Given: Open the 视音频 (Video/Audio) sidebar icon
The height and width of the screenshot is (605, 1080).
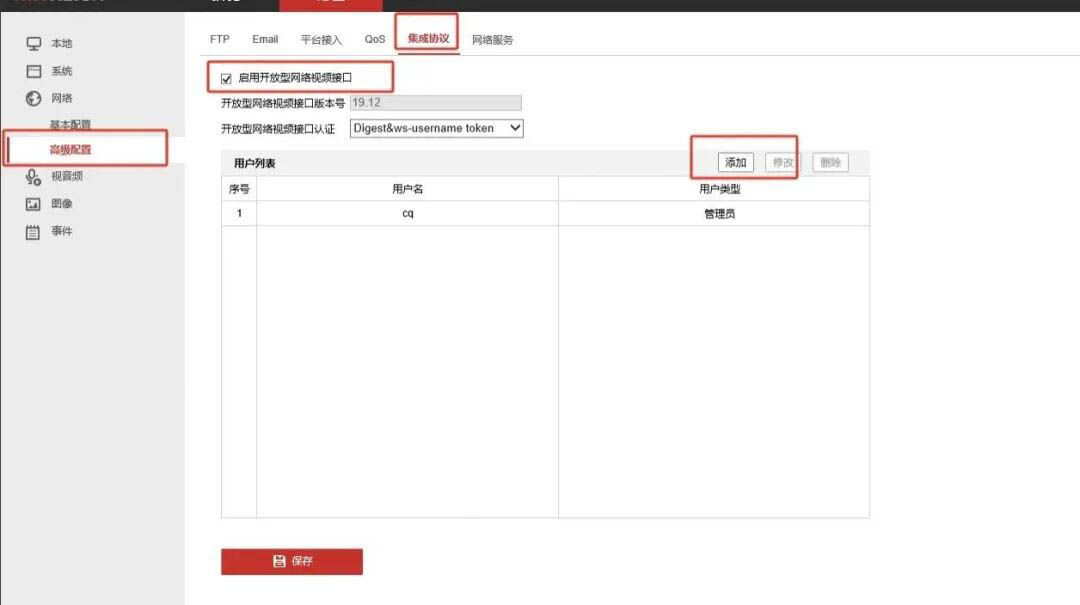Looking at the screenshot, I should (x=33, y=177).
